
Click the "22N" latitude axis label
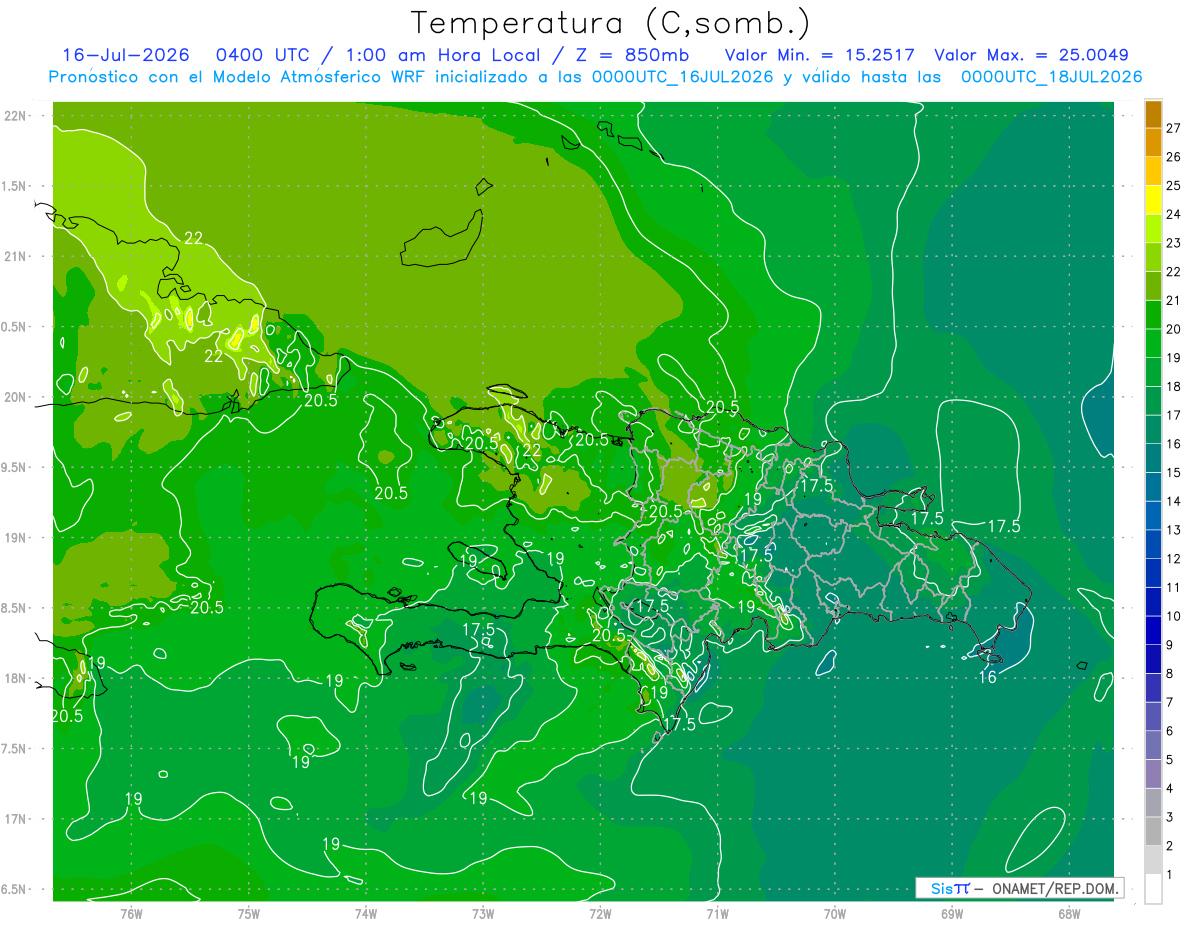[x=16, y=115]
